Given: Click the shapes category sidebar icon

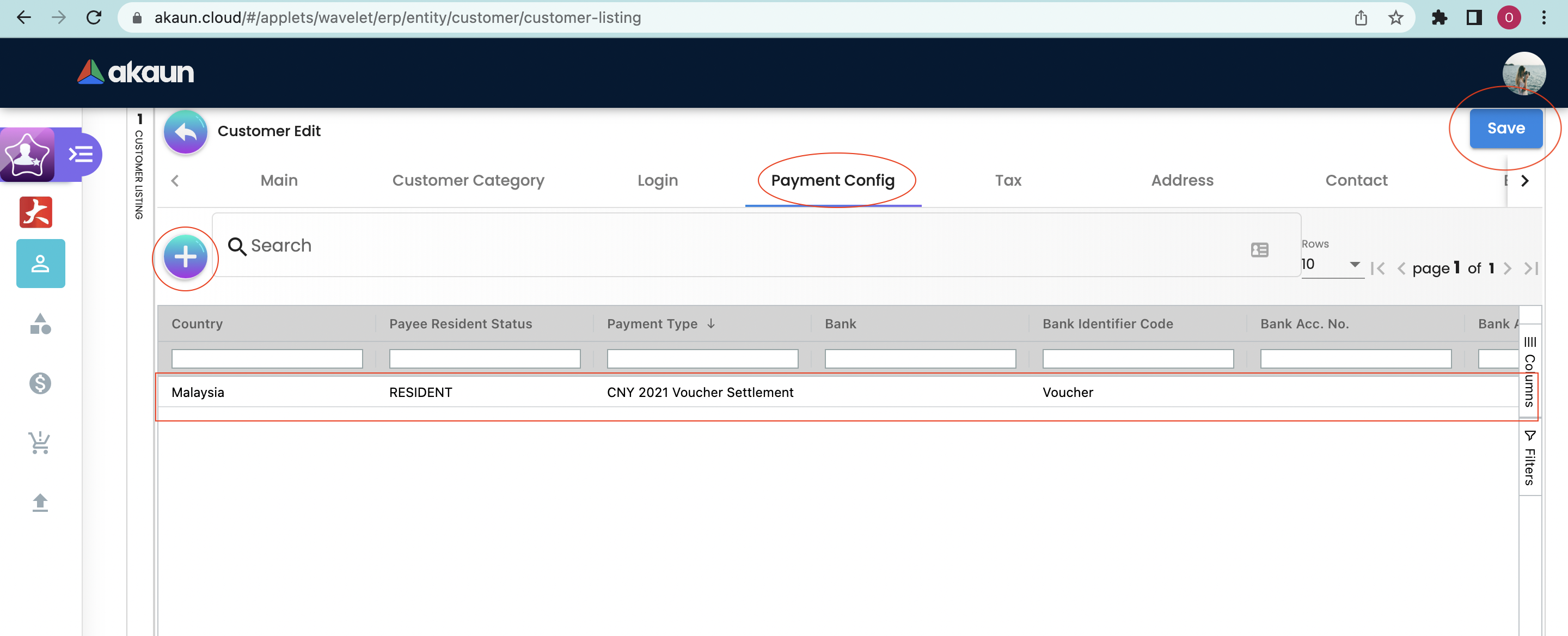Looking at the screenshot, I should pyautogui.click(x=40, y=324).
